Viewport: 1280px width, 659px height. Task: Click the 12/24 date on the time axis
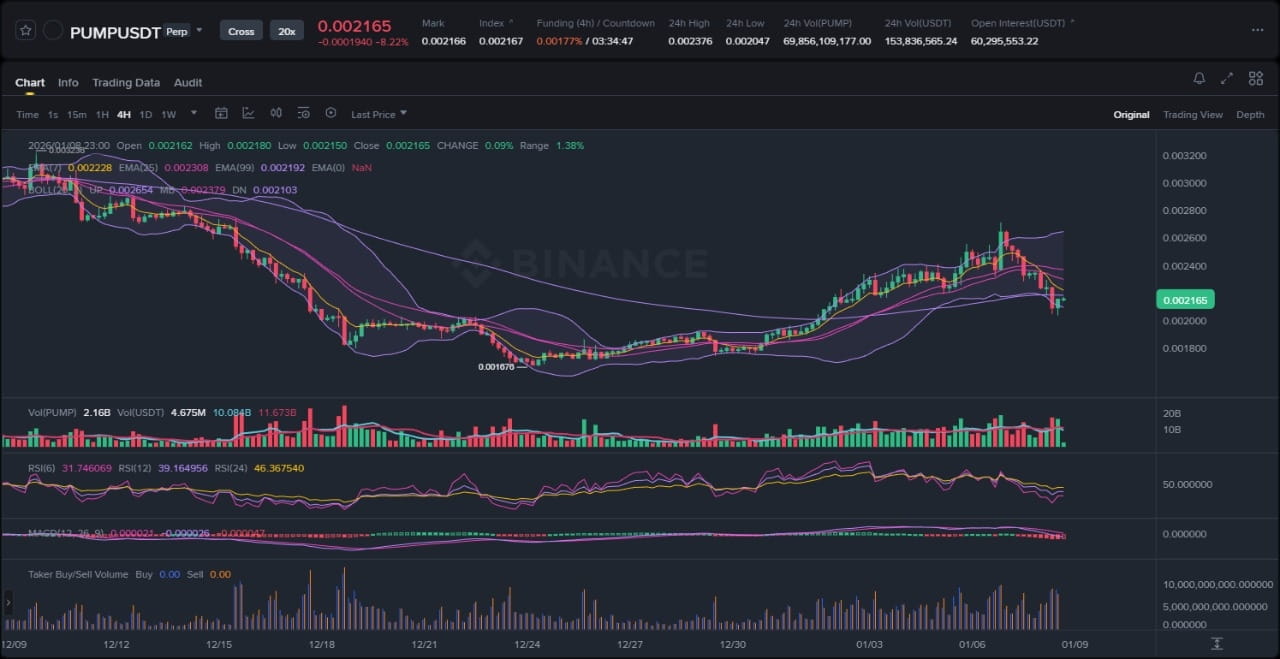coord(527,645)
